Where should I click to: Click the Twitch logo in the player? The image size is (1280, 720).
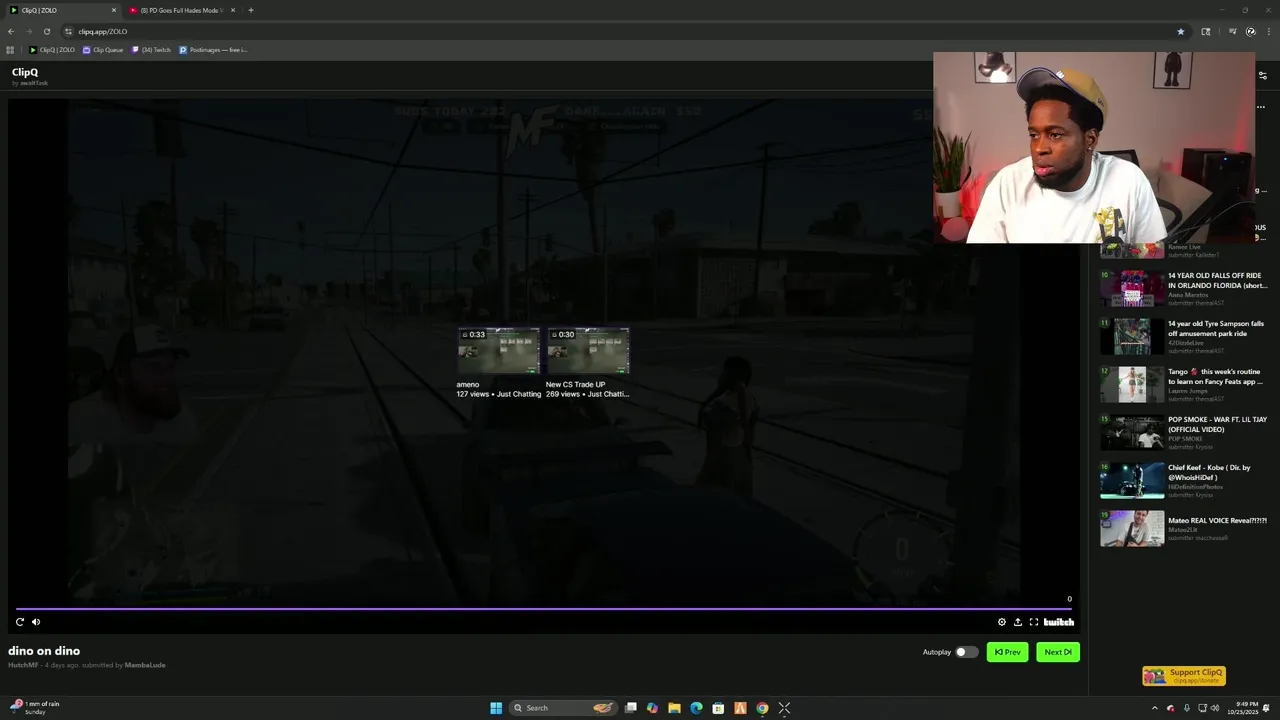point(1059,622)
